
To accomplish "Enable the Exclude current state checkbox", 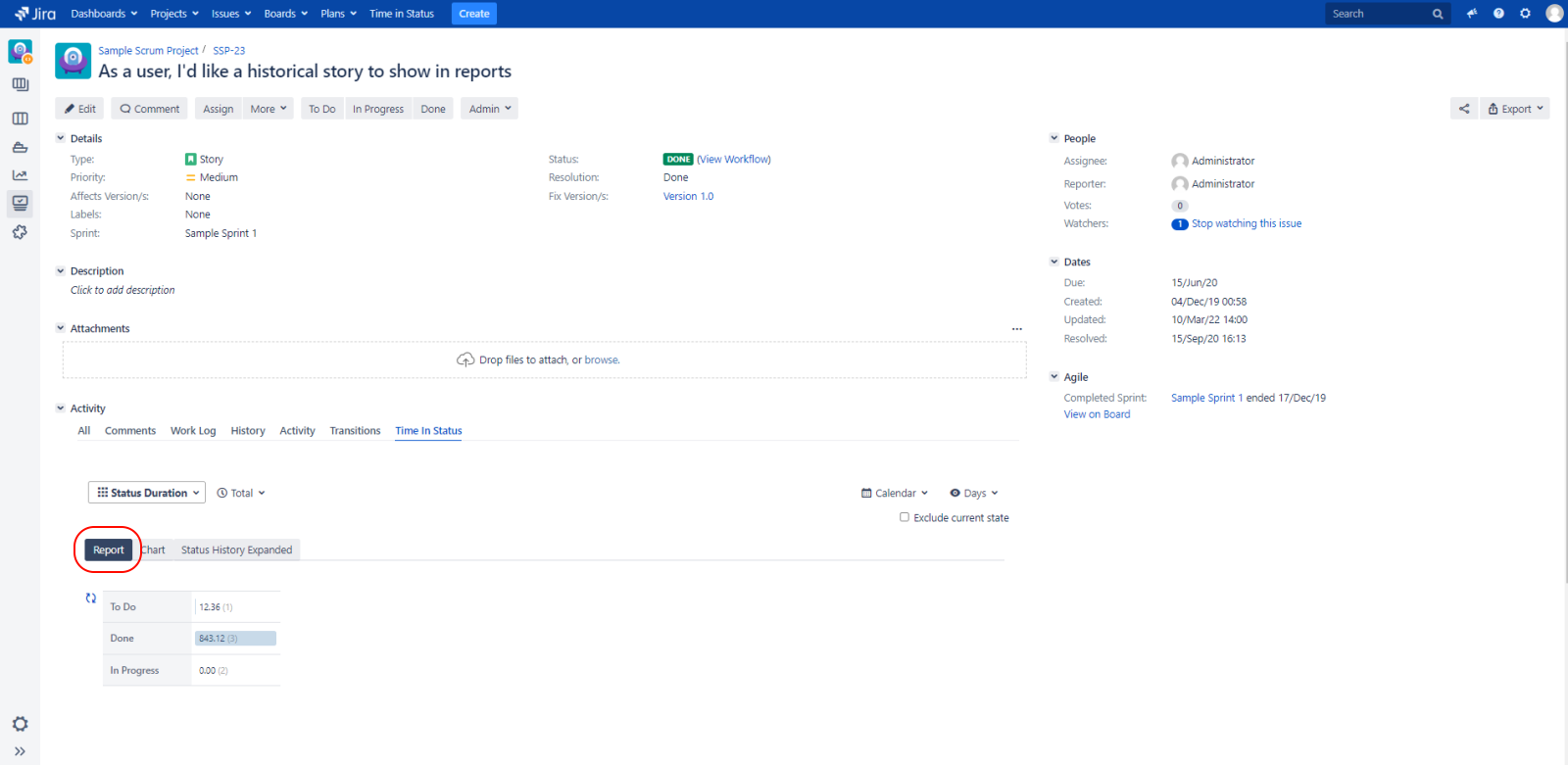I will (x=905, y=517).
